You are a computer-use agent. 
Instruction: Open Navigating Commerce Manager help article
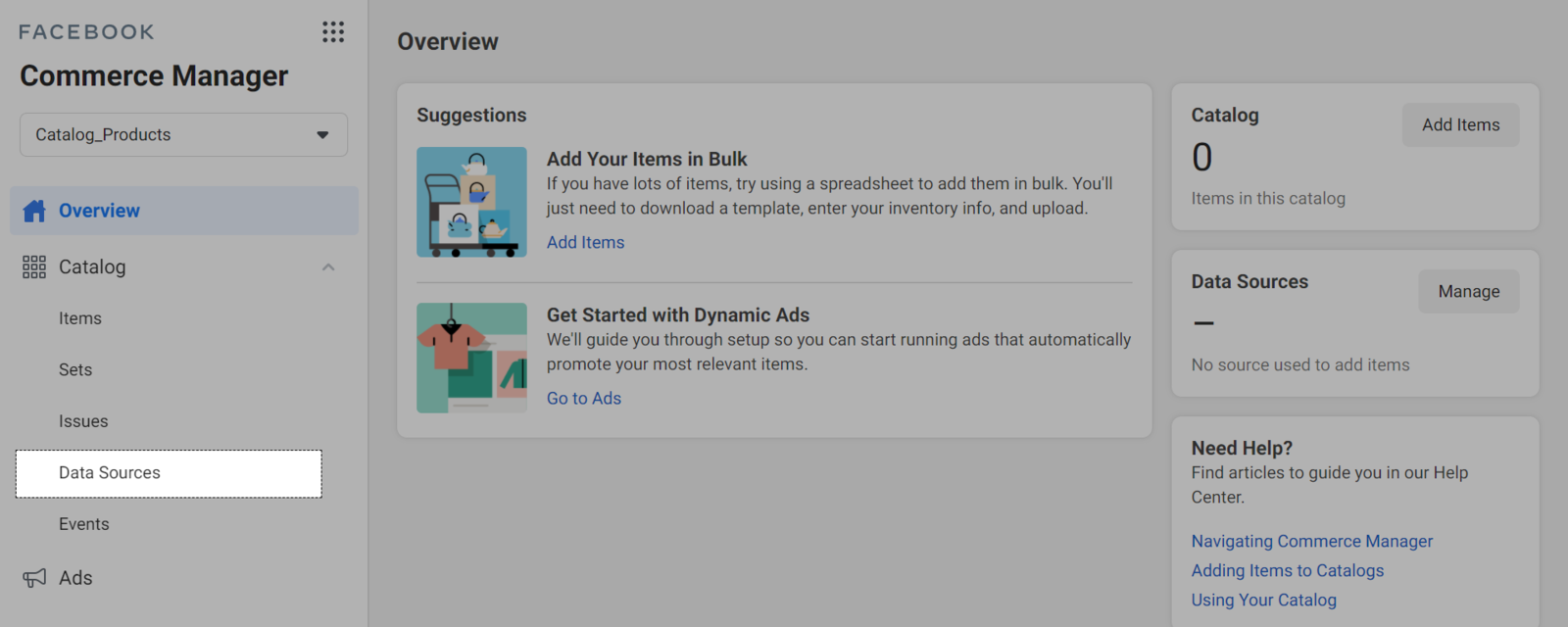tap(1311, 542)
